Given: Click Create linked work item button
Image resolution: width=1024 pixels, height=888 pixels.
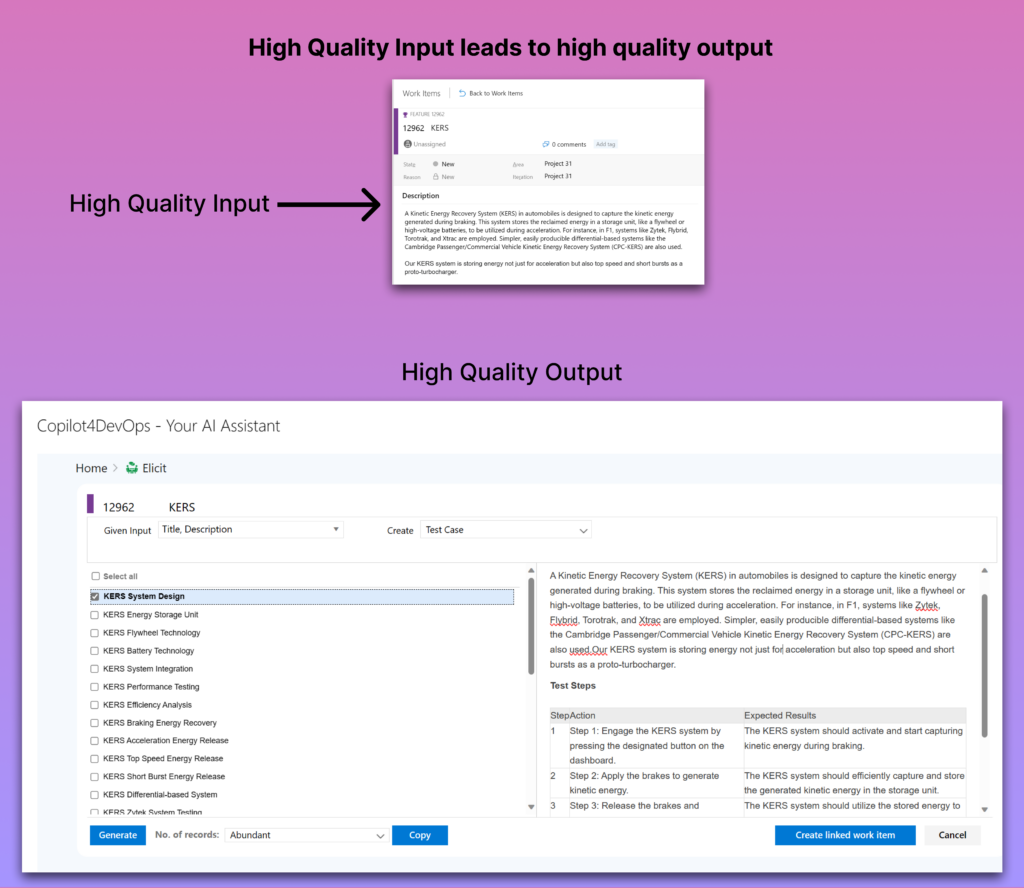Looking at the screenshot, I should 845,835.
